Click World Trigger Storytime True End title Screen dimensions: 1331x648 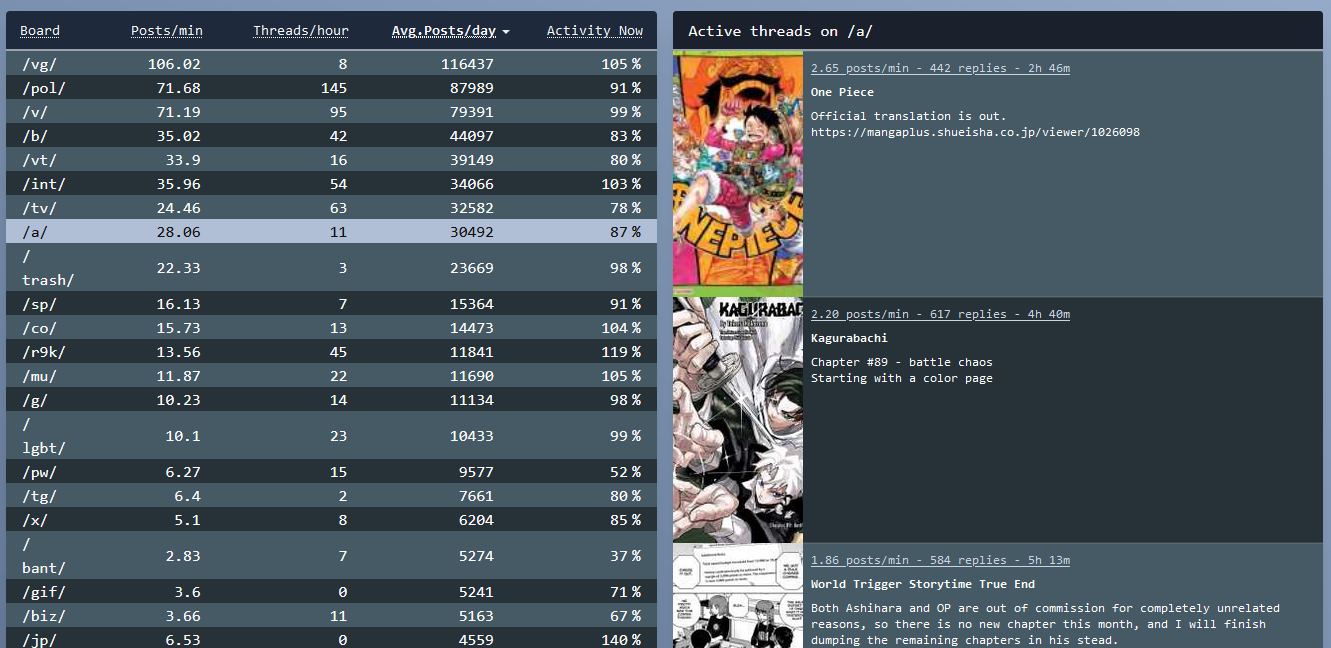(923, 584)
